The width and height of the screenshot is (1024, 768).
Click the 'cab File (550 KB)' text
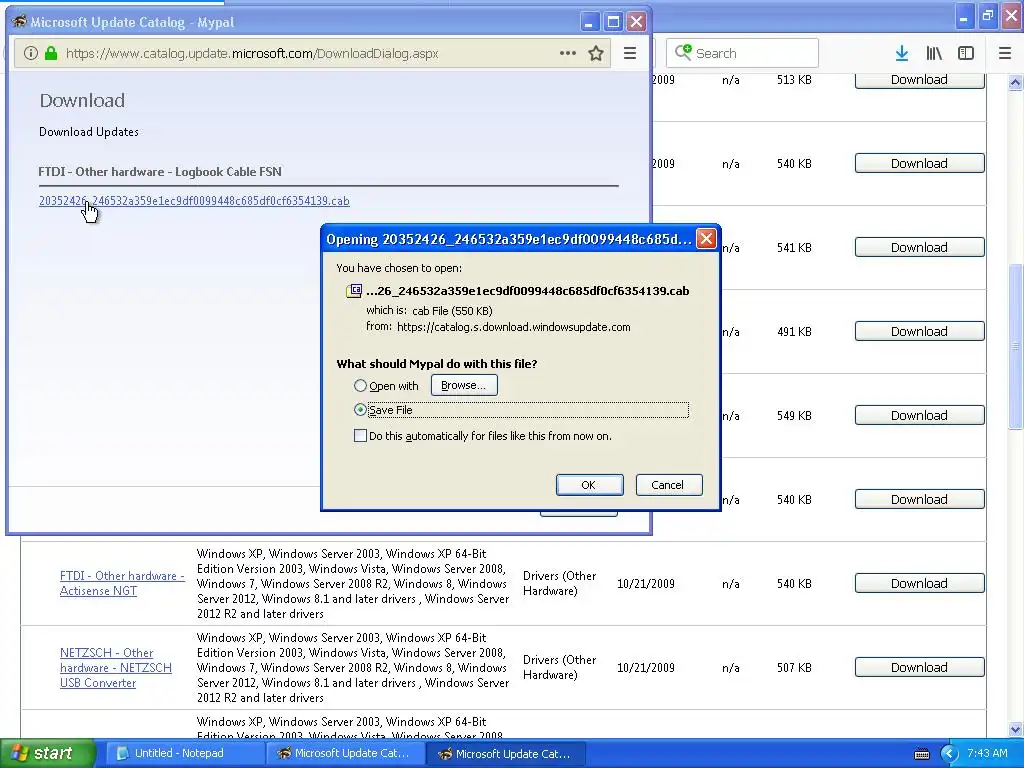[453, 311]
